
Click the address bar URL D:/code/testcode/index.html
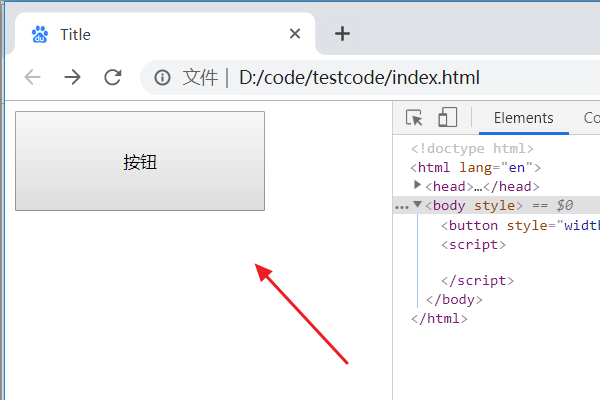coord(359,77)
